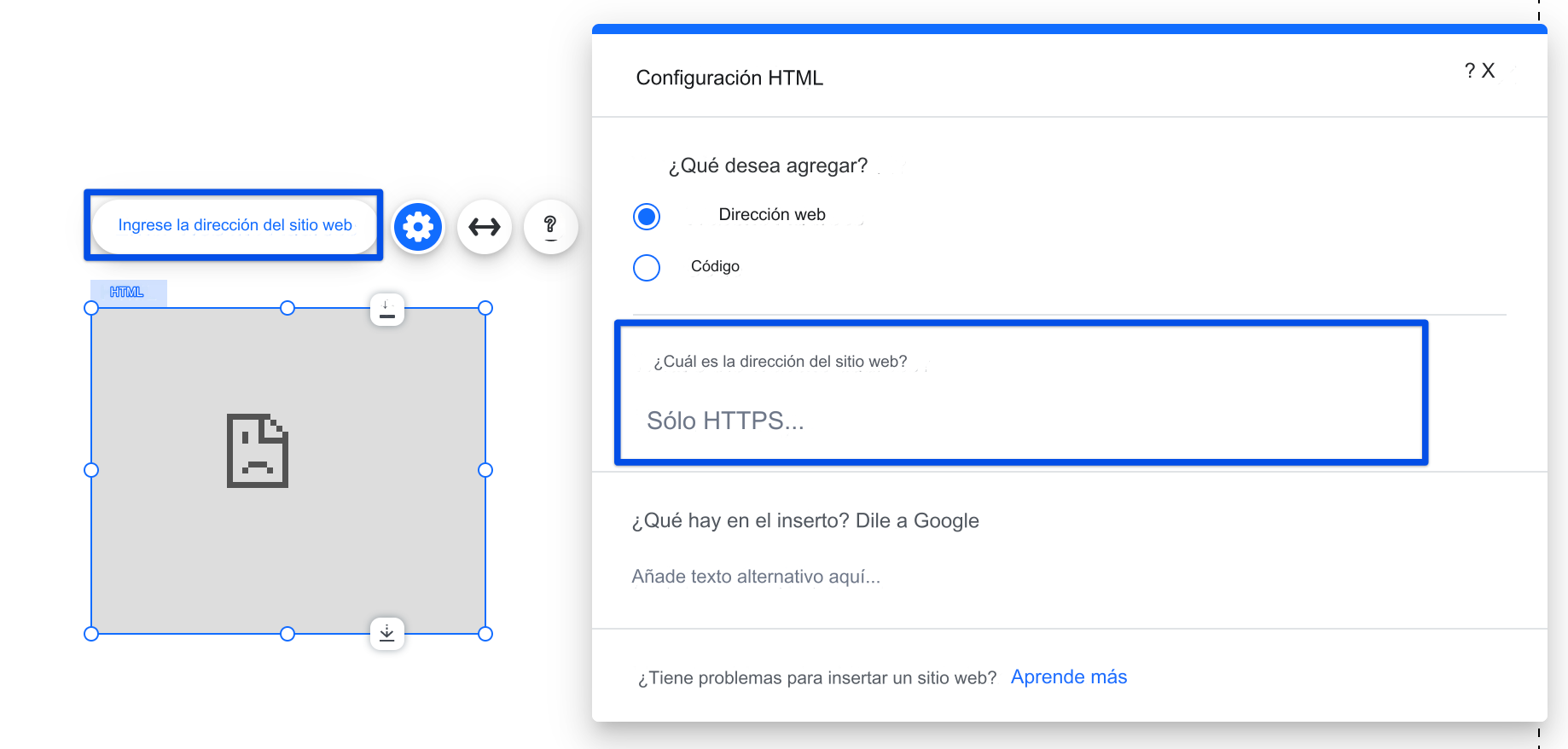Click the top-left corner resize handle
Screen dimensions: 1568x749
point(91,308)
